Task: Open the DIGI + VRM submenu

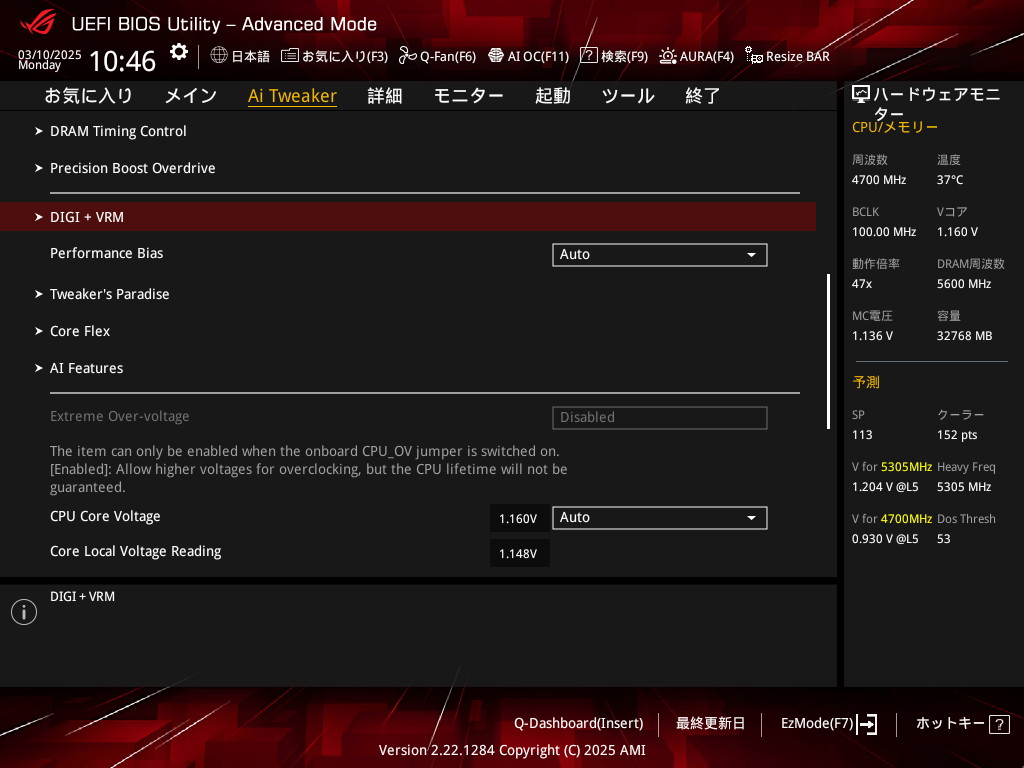Action: (x=408, y=217)
